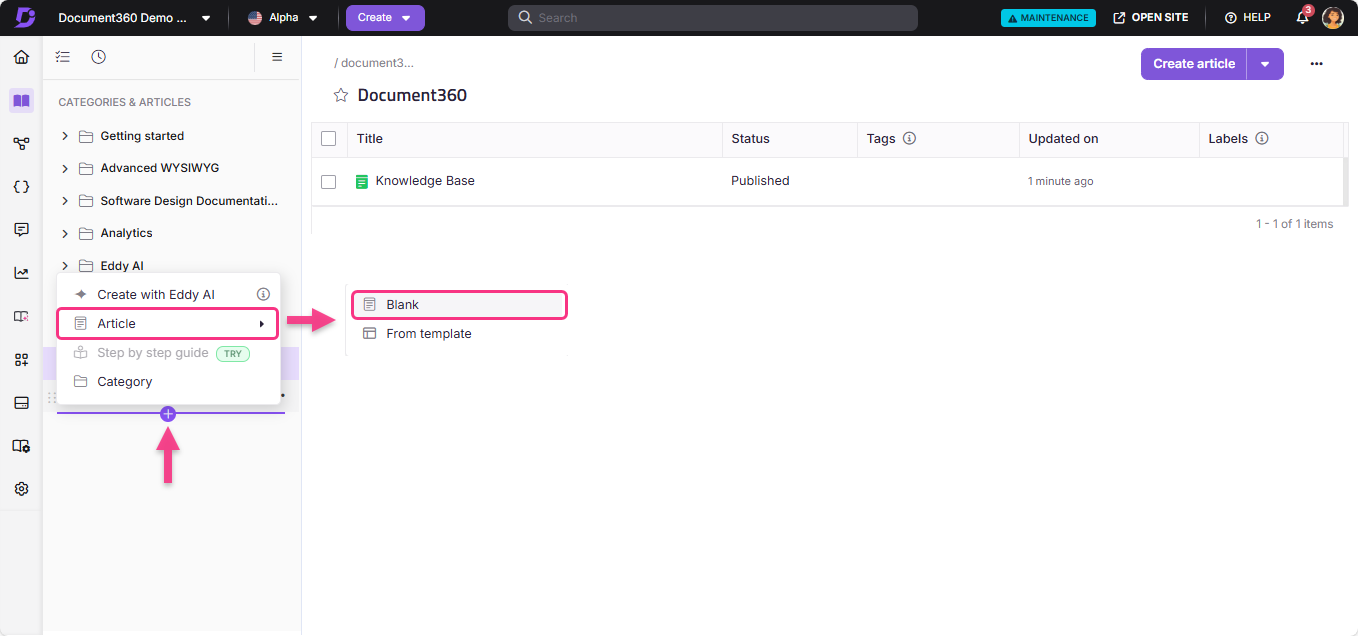
Task: Open the Home dashboard icon
Action: click(21, 57)
